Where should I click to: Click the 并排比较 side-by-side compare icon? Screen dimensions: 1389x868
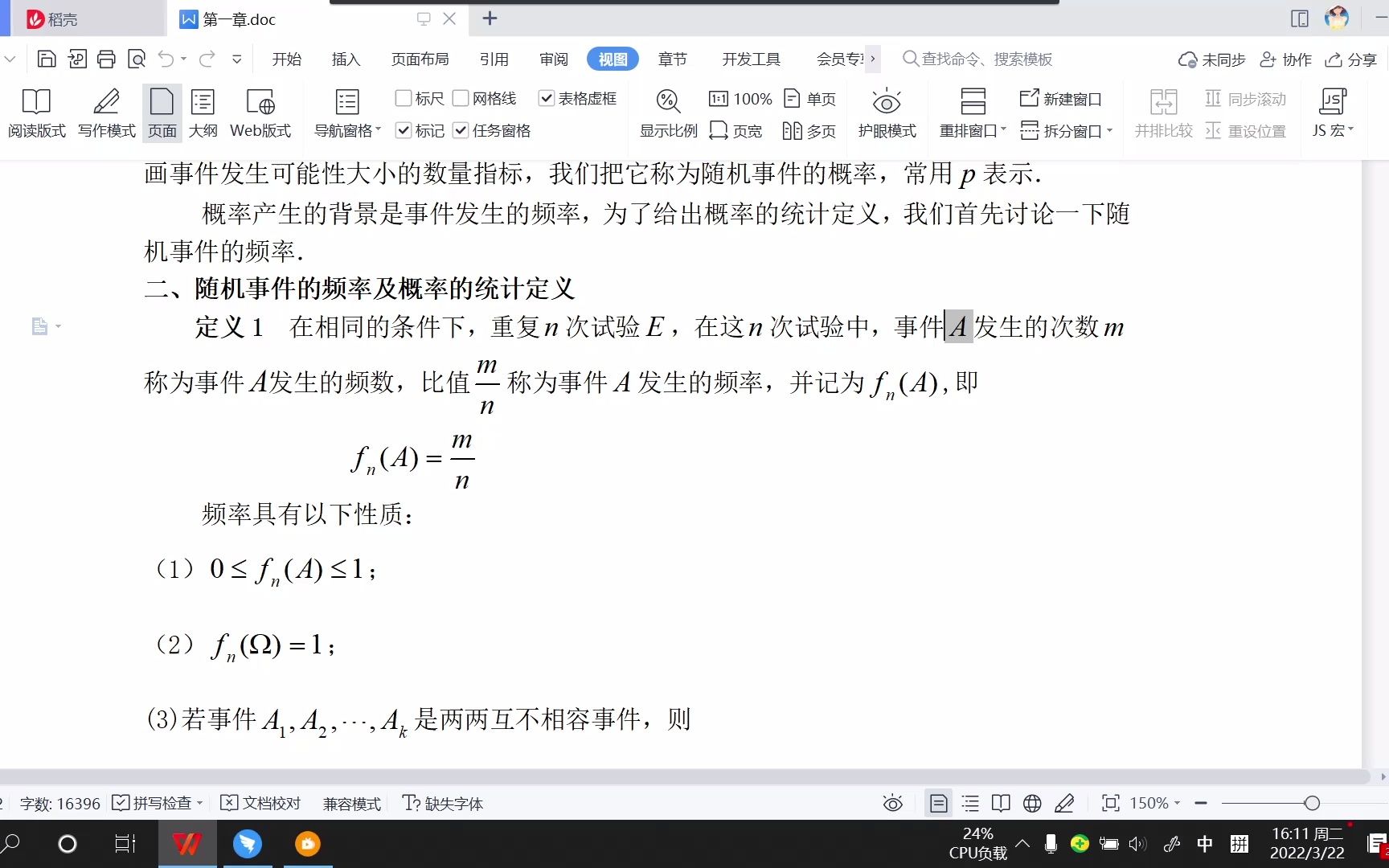[1162, 104]
